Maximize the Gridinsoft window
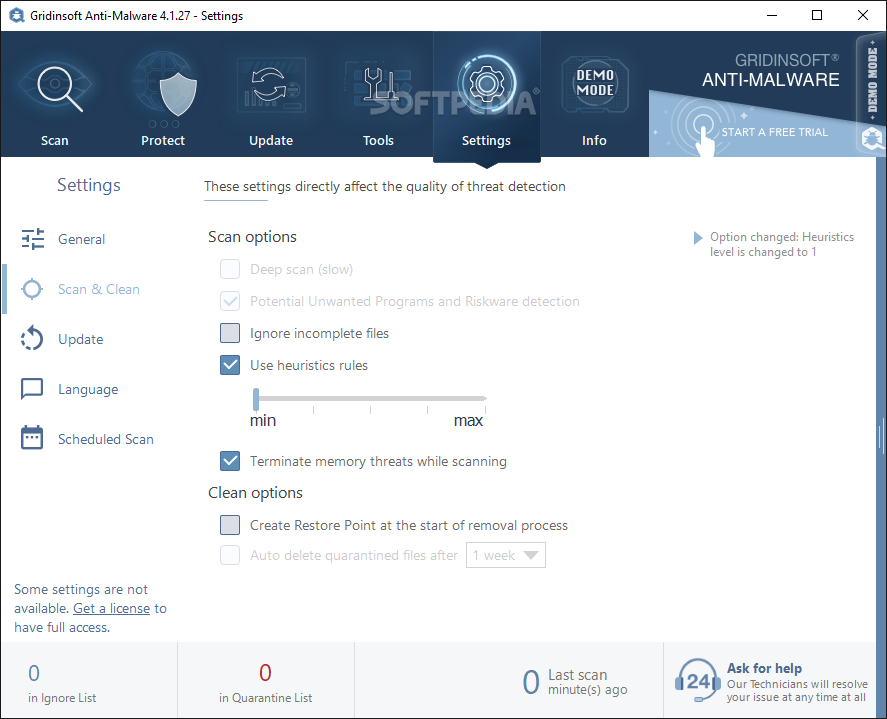Image resolution: width=887 pixels, height=719 pixels. coord(817,15)
